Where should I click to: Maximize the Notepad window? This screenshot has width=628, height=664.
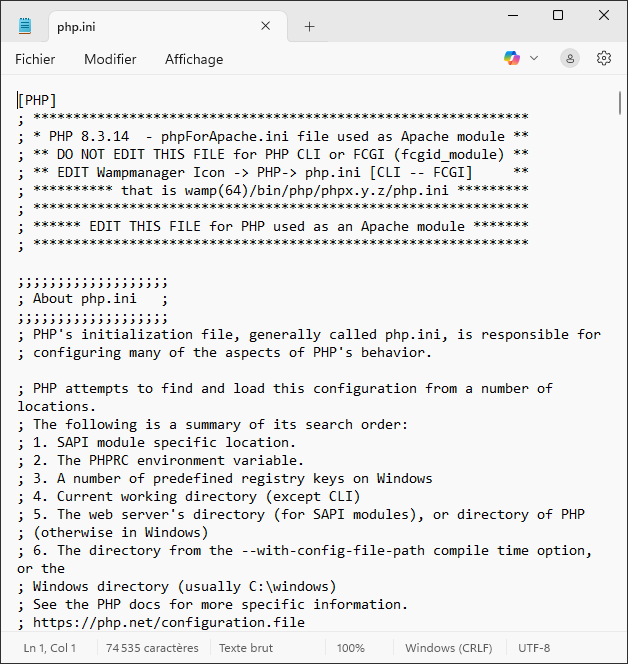pos(558,15)
